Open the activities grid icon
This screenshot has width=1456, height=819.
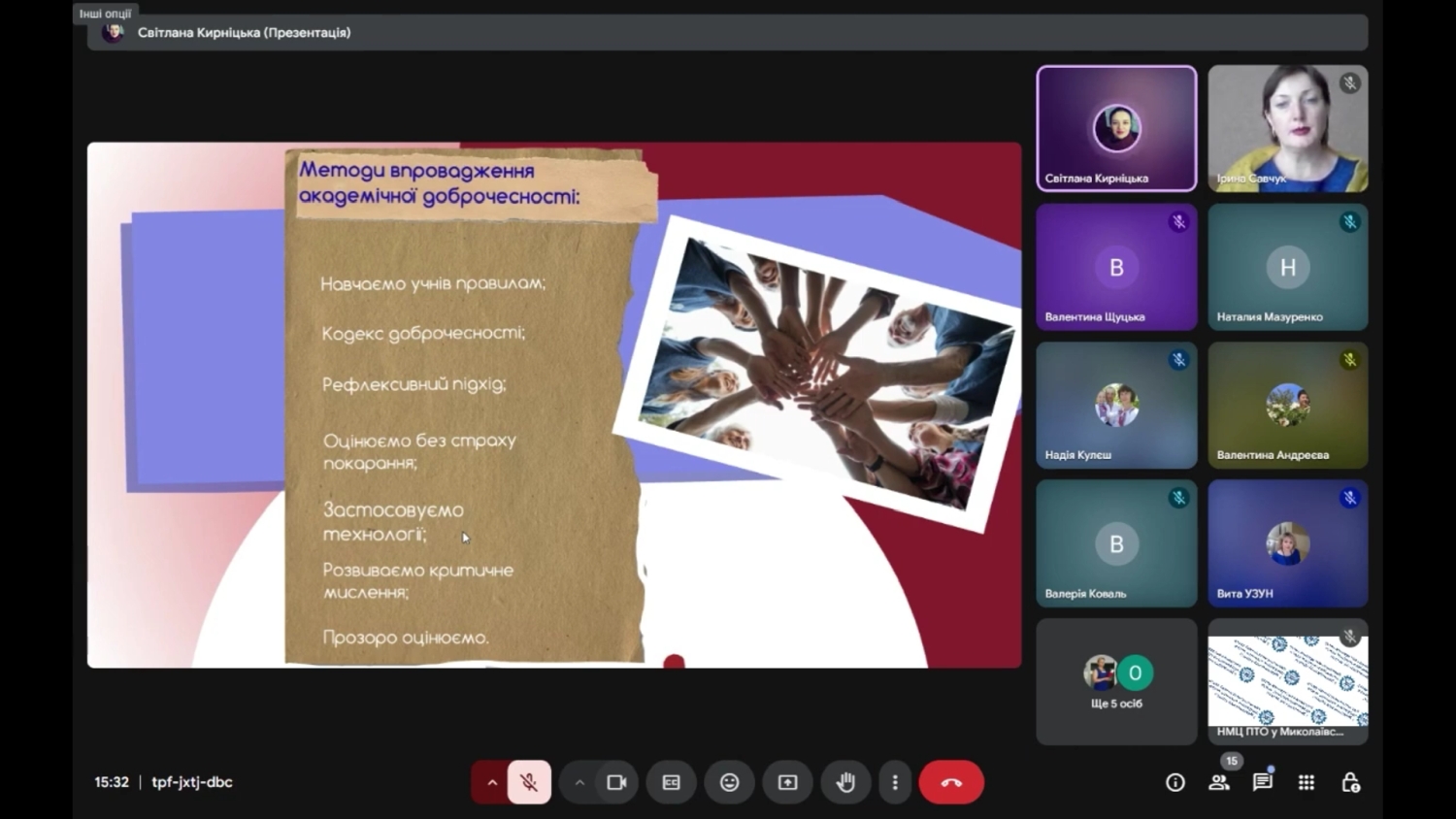[x=1307, y=782]
